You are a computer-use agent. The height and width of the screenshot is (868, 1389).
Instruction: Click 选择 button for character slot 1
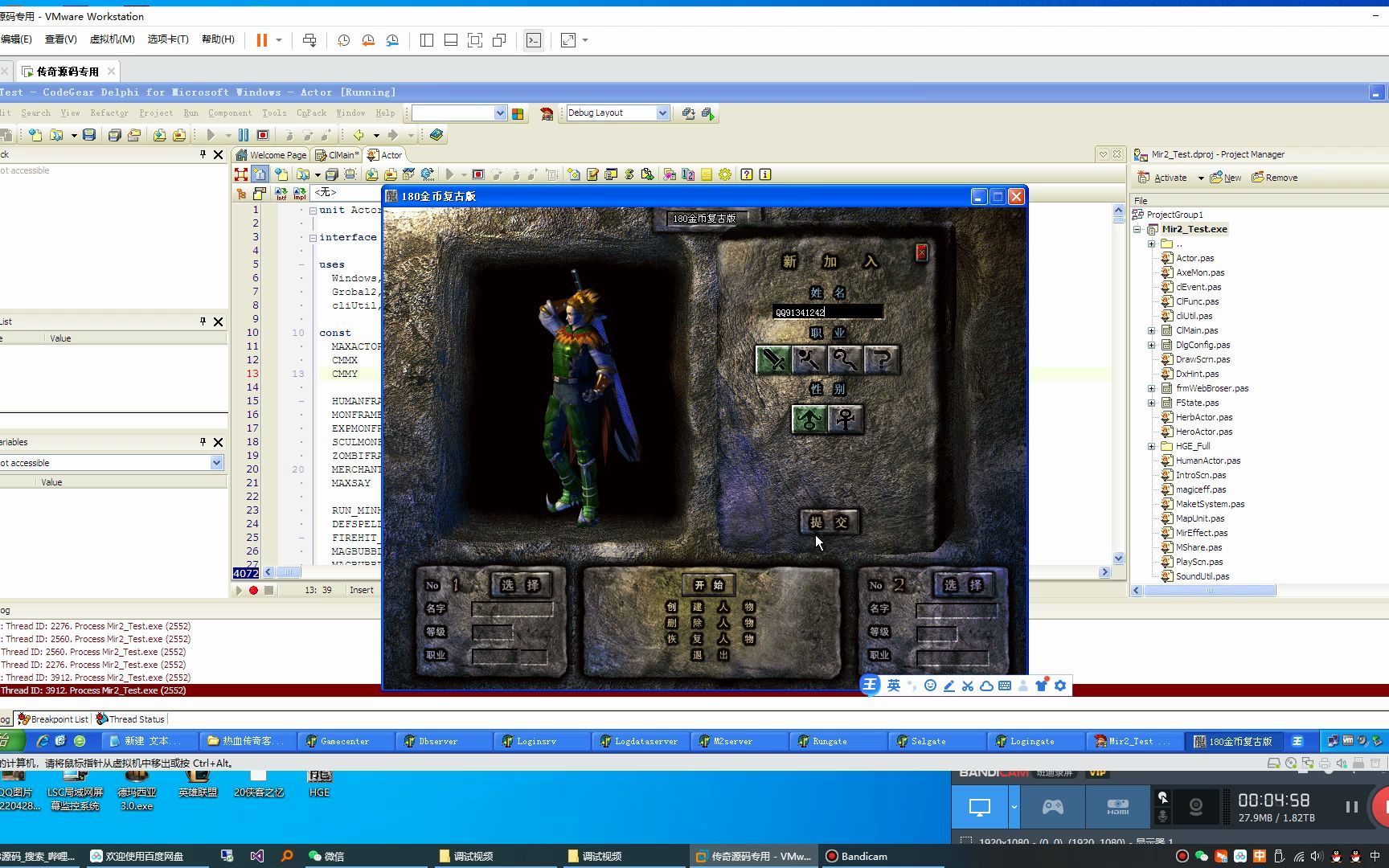[520, 585]
